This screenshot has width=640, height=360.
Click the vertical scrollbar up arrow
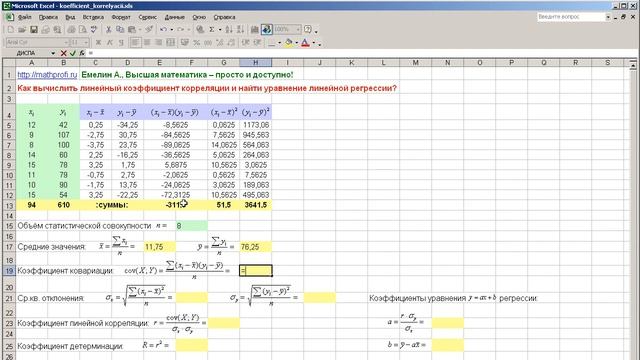click(633, 67)
